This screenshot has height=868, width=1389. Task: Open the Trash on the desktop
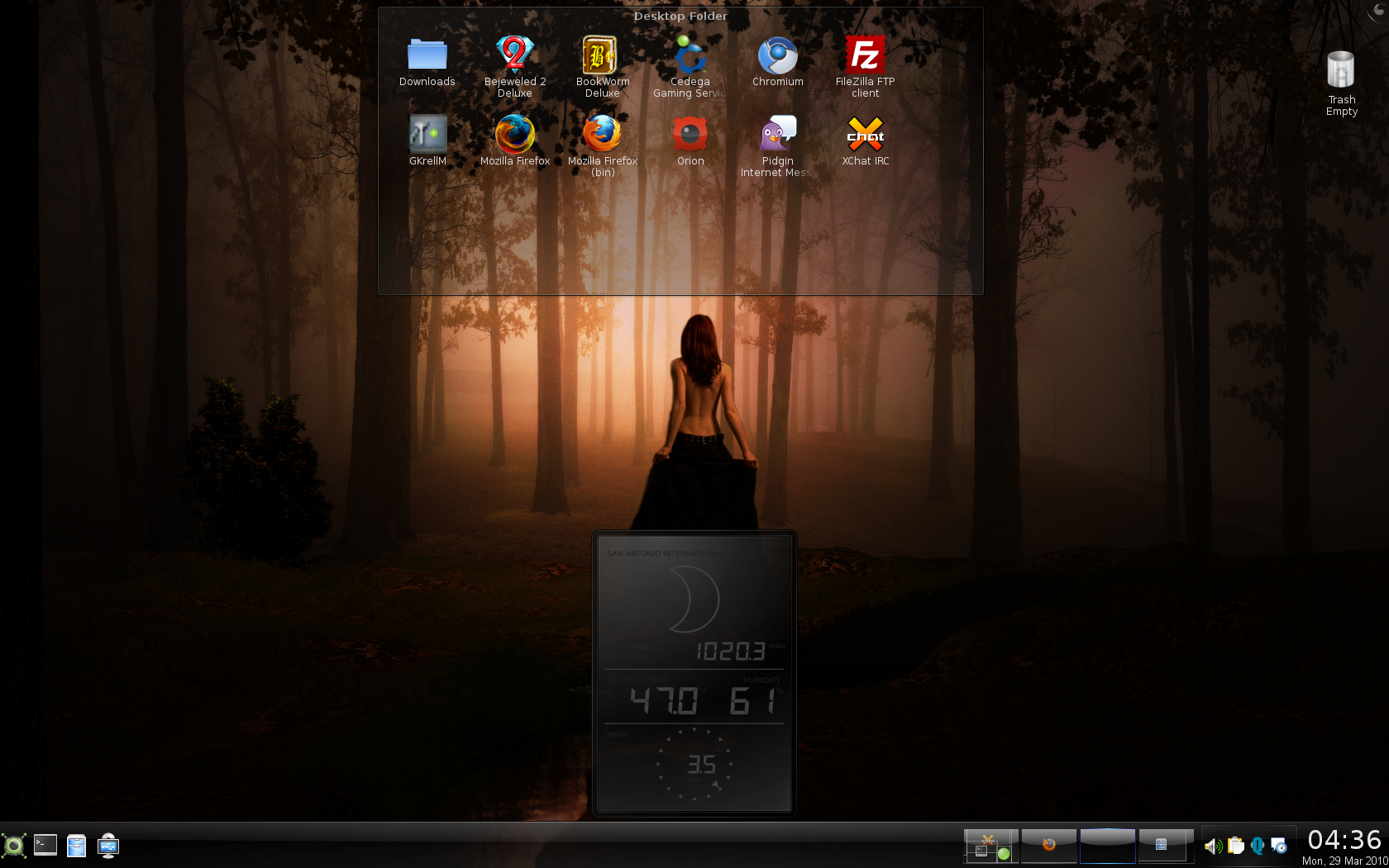click(1340, 71)
